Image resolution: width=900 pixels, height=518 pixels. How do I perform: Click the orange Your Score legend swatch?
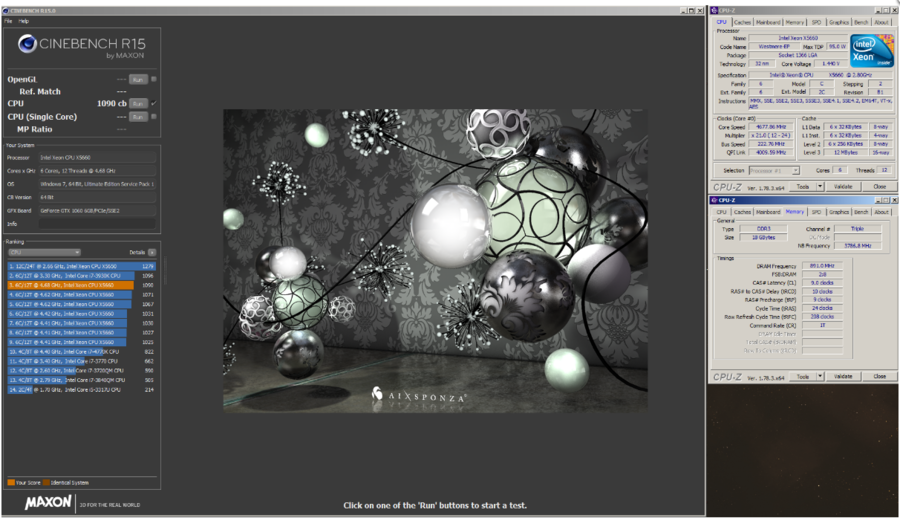[11, 482]
